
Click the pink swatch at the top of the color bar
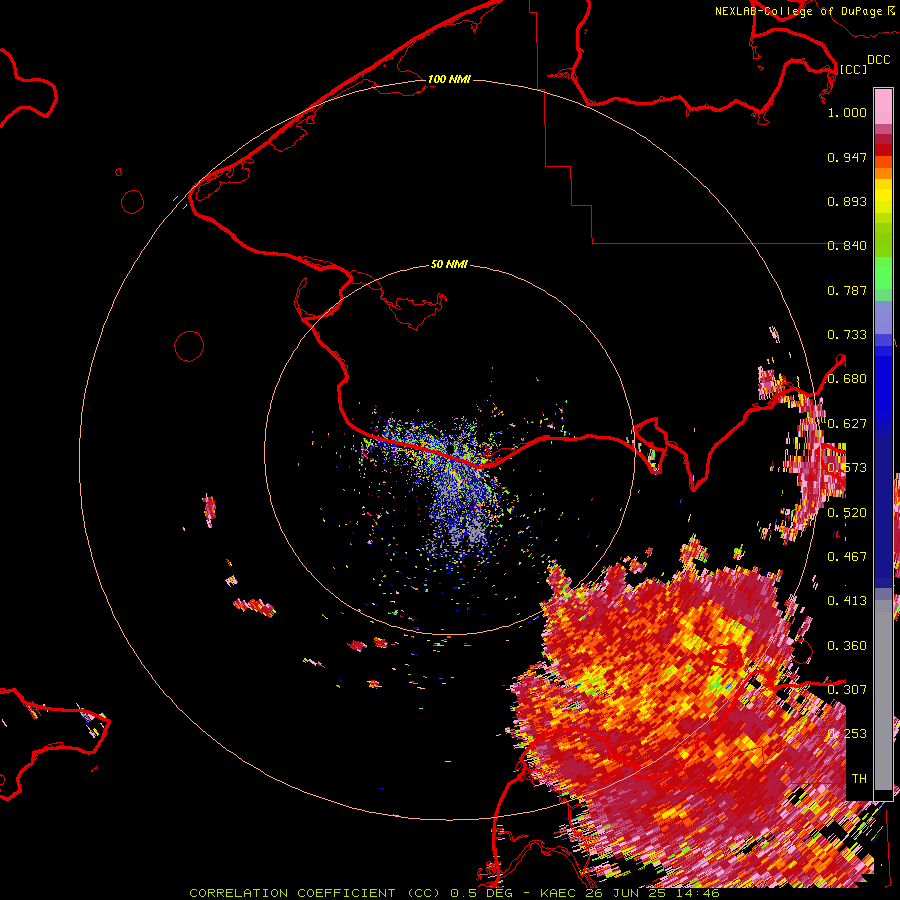pyautogui.click(x=883, y=106)
